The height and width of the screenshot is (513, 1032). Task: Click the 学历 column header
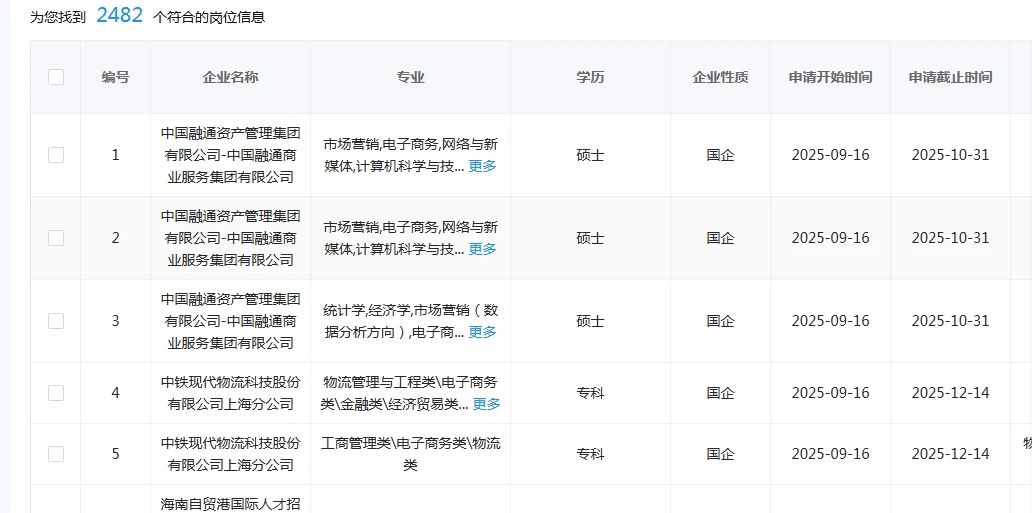point(590,77)
